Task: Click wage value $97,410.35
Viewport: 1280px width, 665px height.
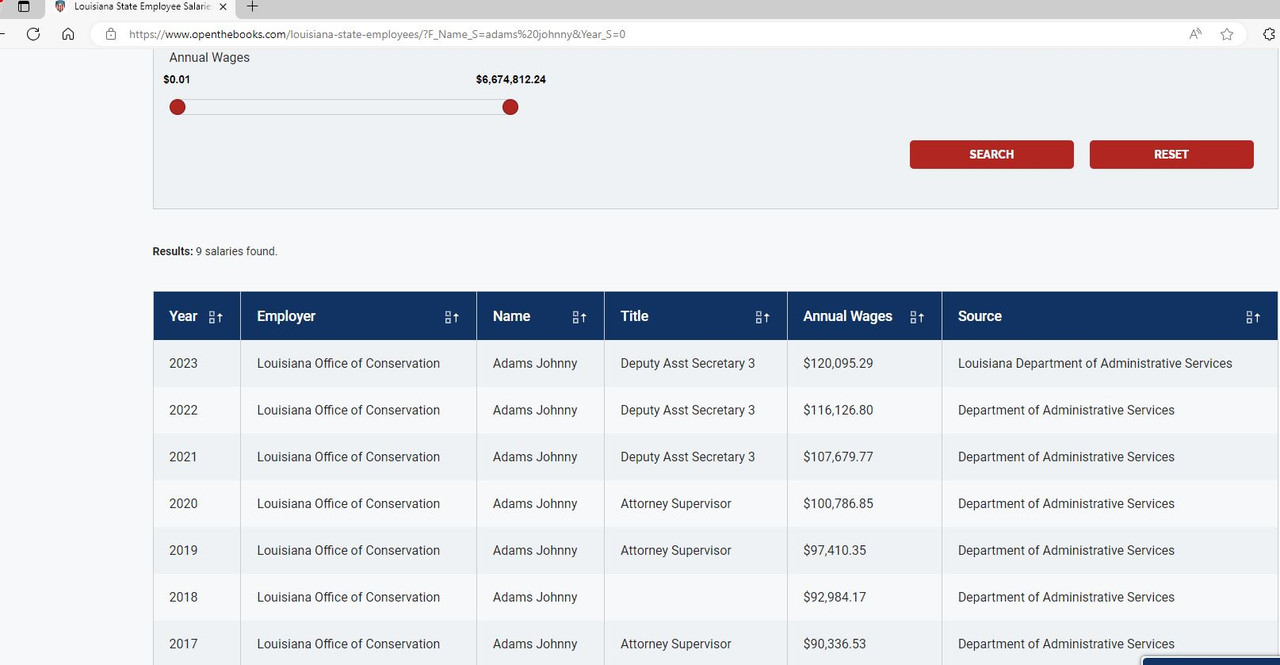Action: pos(835,550)
